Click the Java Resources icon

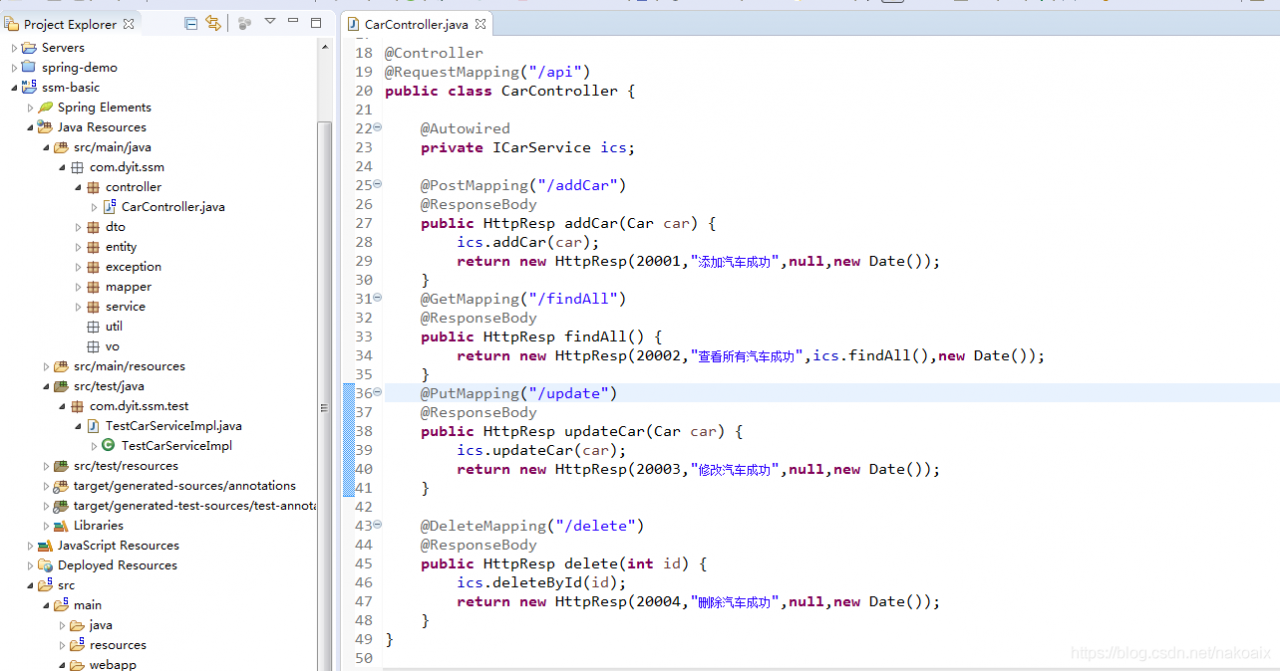click(x=45, y=127)
